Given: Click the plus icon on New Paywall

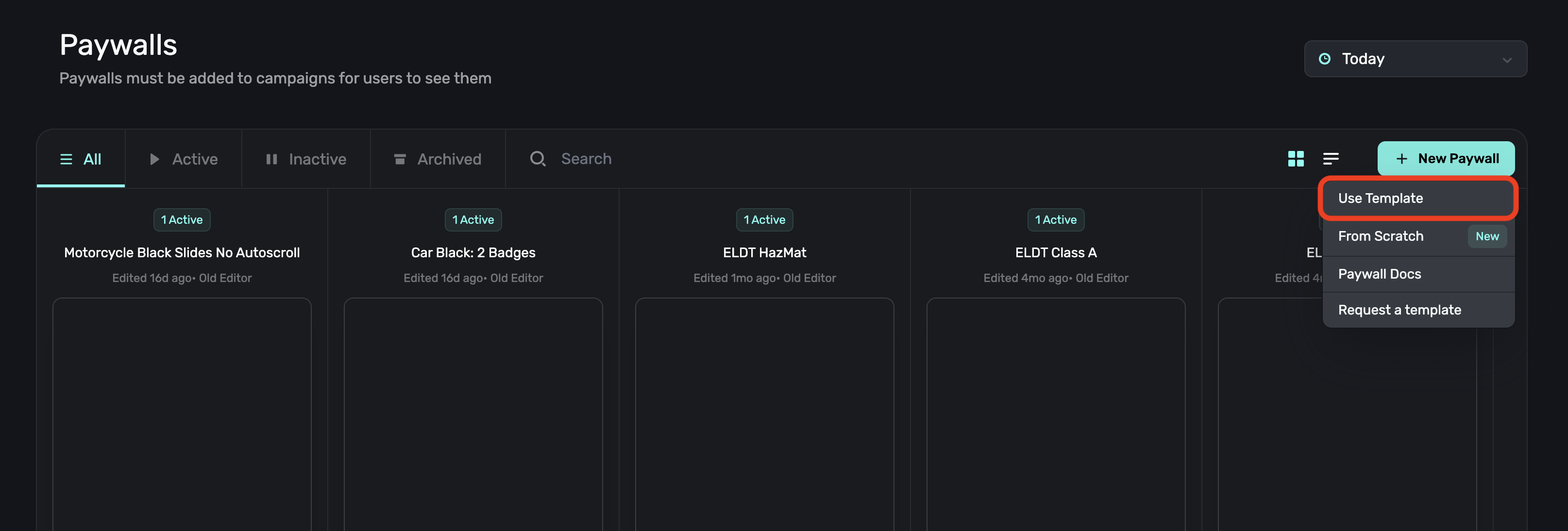Looking at the screenshot, I should 1401,159.
